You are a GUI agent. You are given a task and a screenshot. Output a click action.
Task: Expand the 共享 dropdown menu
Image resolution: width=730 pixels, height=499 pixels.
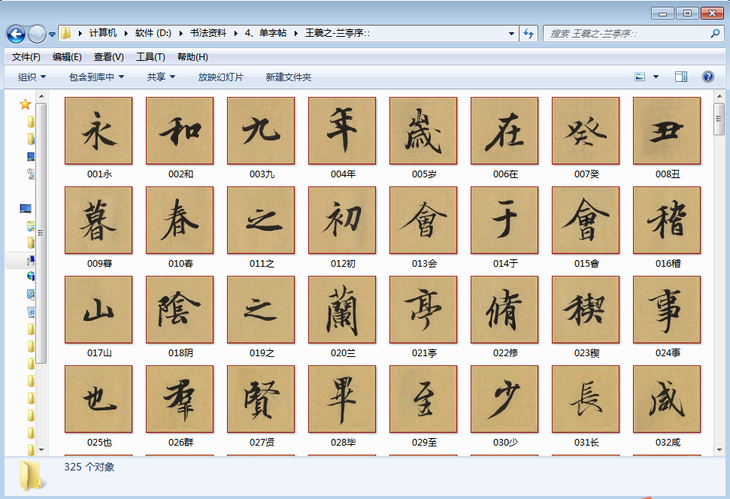[160, 77]
